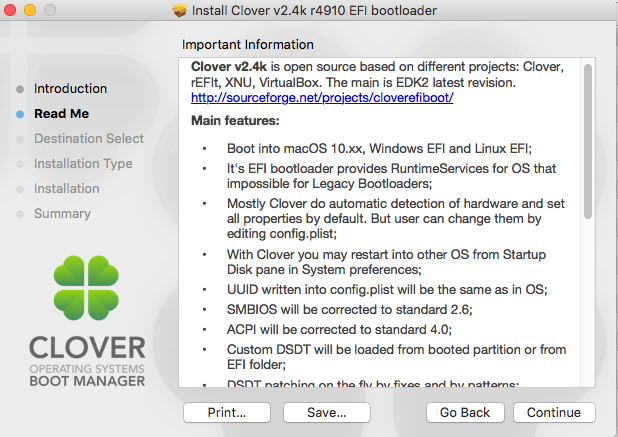Go to the Introduction step label
The width and height of the screenshot is (618, 437).
(x=70, y=89)
